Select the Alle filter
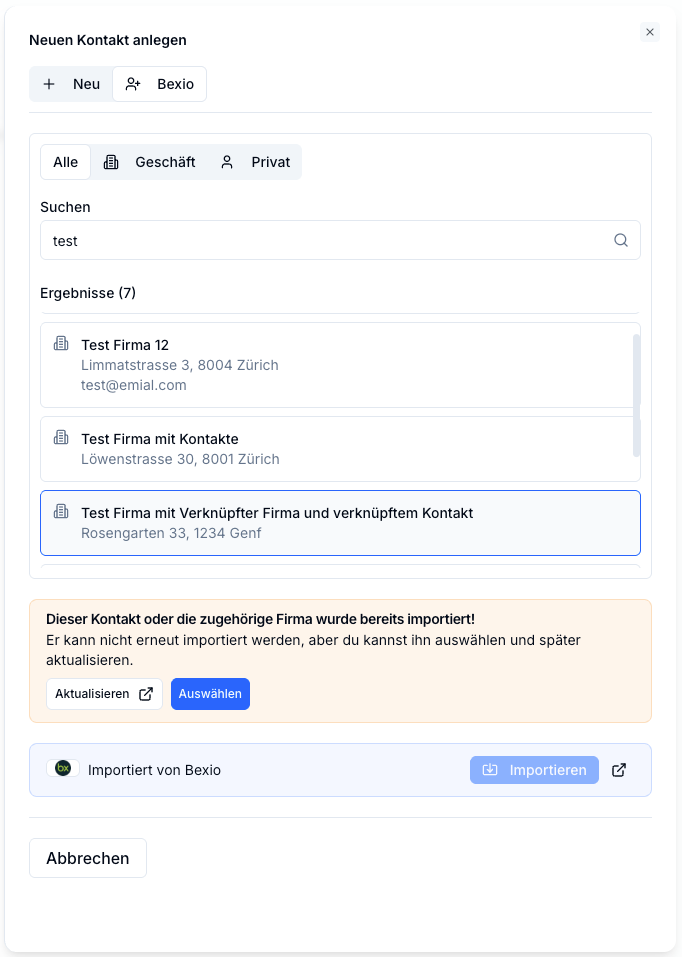Viewport: 682px width, 957px height. [65, 162]
